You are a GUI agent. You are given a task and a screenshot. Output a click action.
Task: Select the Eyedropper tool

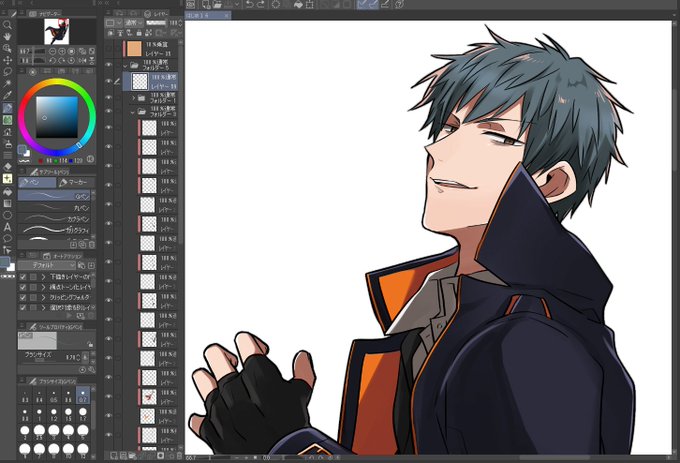(7, 95)
